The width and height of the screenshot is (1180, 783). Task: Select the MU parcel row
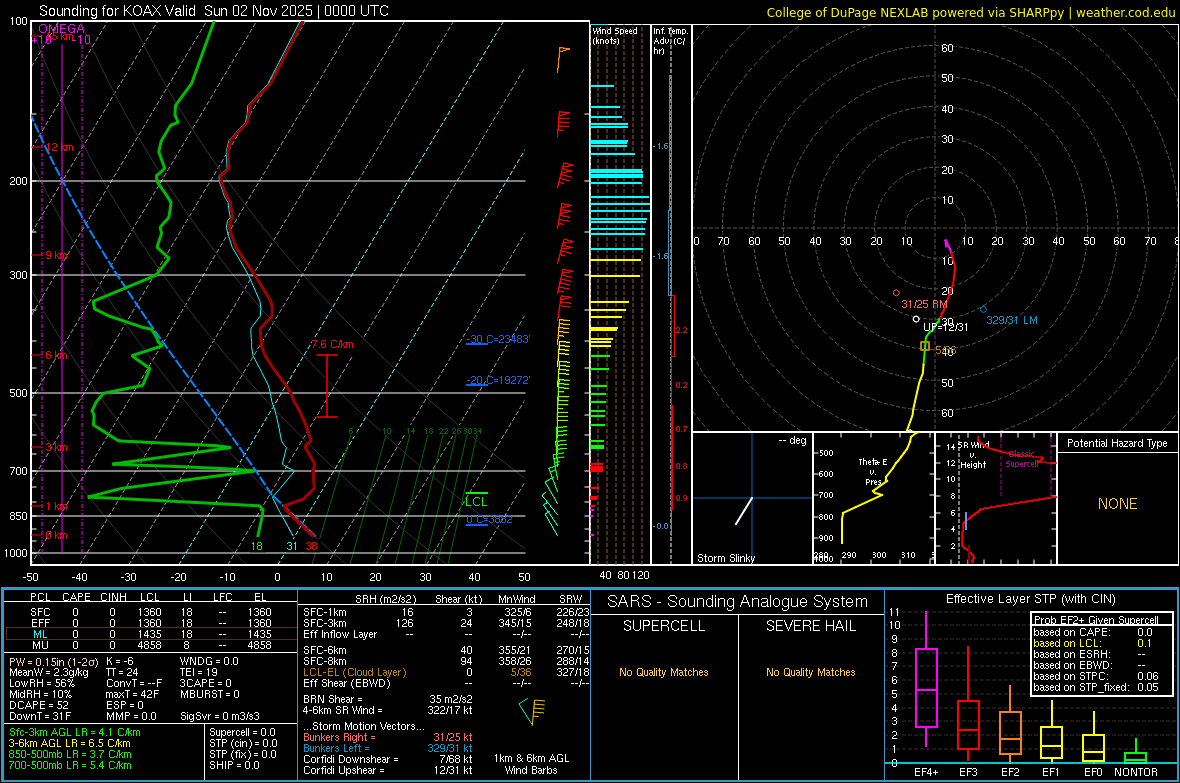151,644
